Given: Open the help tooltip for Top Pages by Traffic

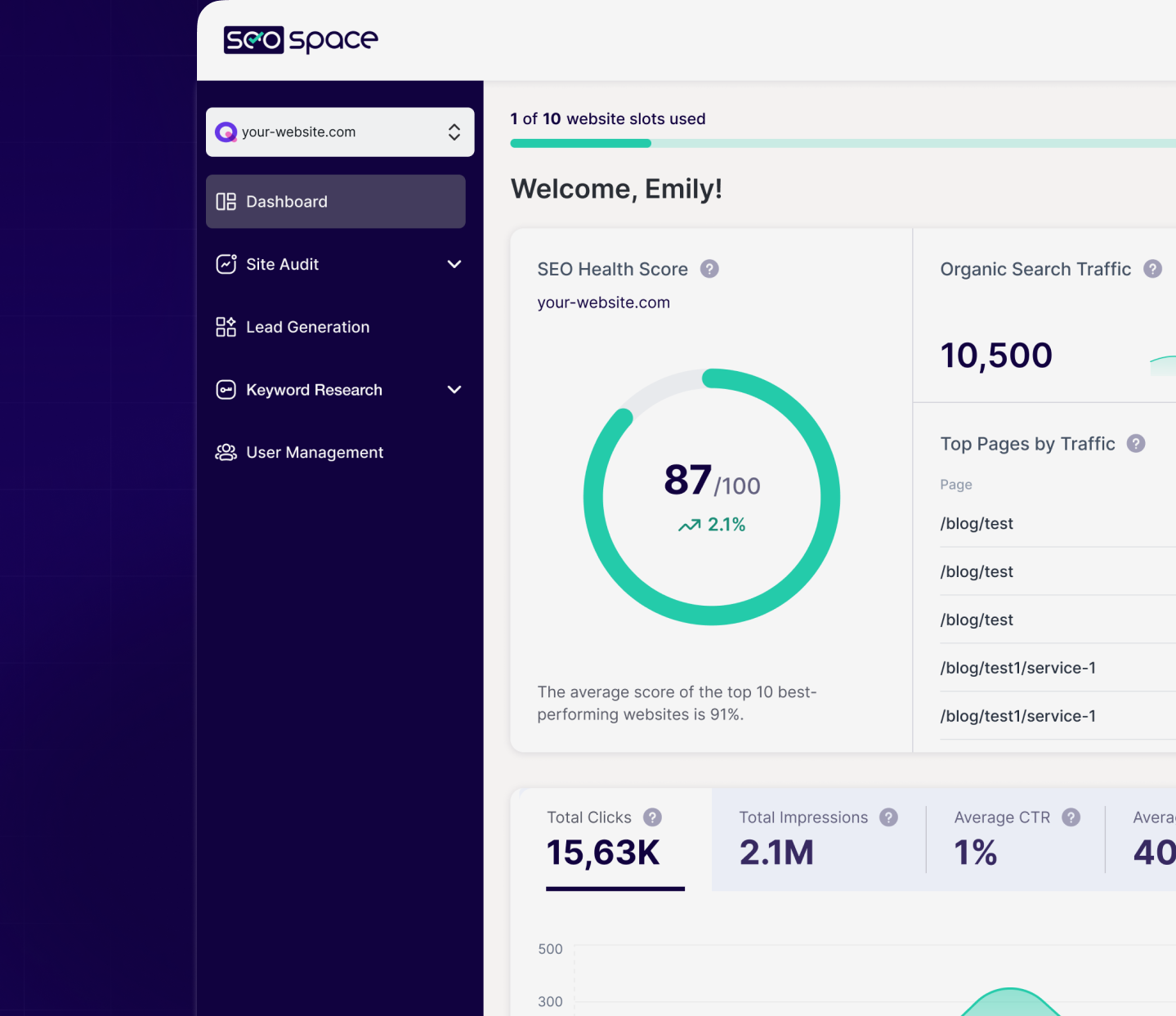Looking at the screenshot, I should [1136, 444].
